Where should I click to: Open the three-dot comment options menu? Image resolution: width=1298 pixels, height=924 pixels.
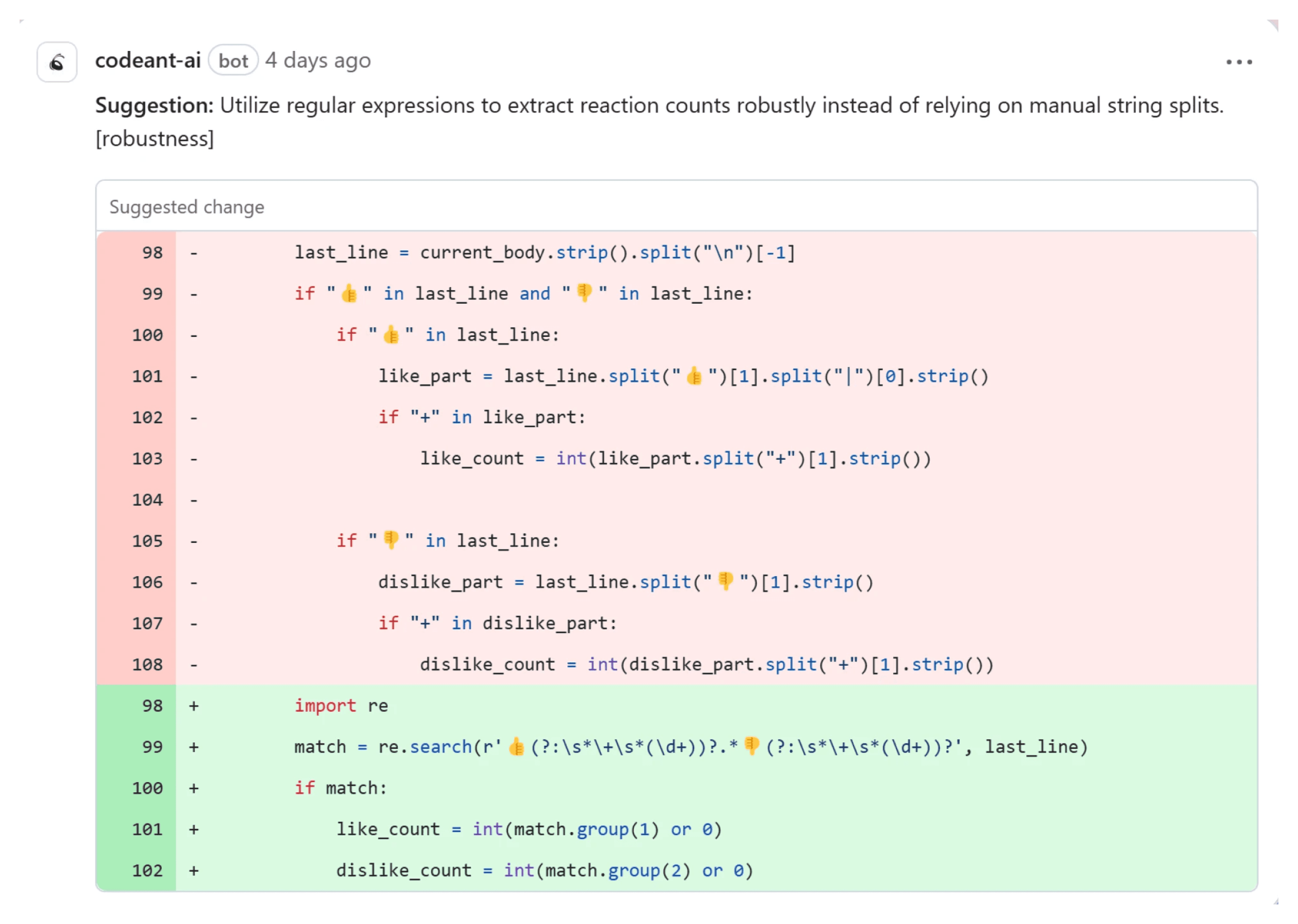tap(1239, 61)
